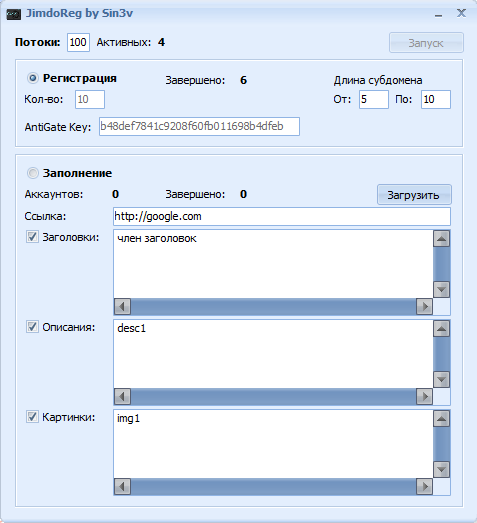The height and width of the screenshot is (523, 477).
Task: Uncheck the Заголовки checkbox
Action: [x=32, y=237]
